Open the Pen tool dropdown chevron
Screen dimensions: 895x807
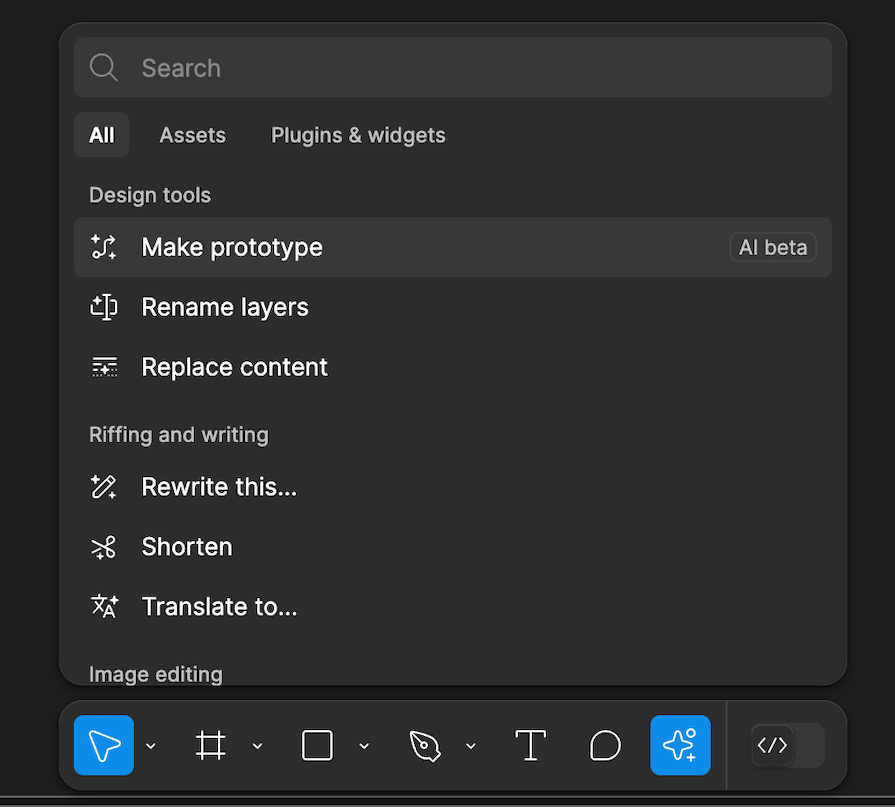470,746
